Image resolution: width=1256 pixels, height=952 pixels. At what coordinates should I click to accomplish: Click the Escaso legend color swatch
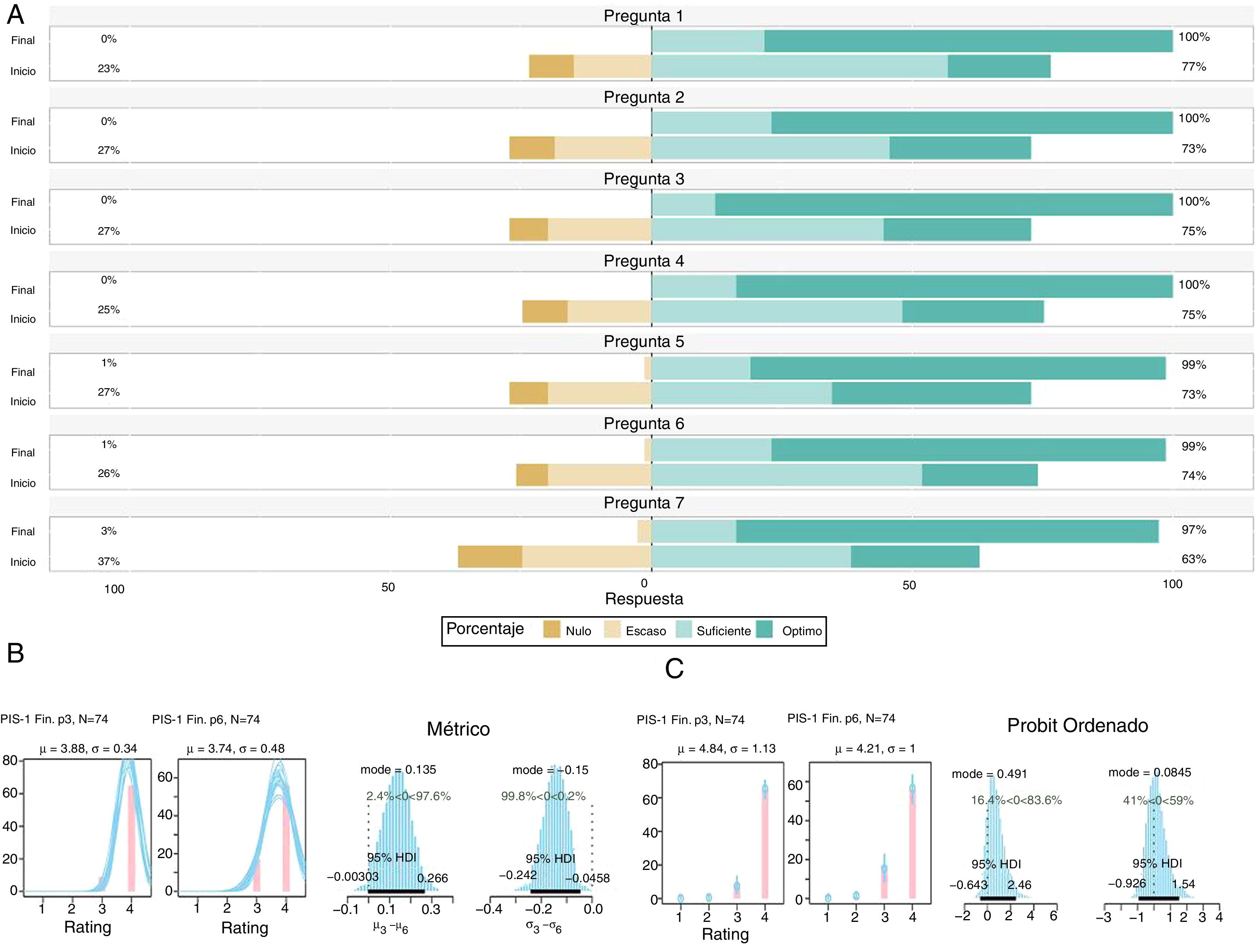click(612, 630)
